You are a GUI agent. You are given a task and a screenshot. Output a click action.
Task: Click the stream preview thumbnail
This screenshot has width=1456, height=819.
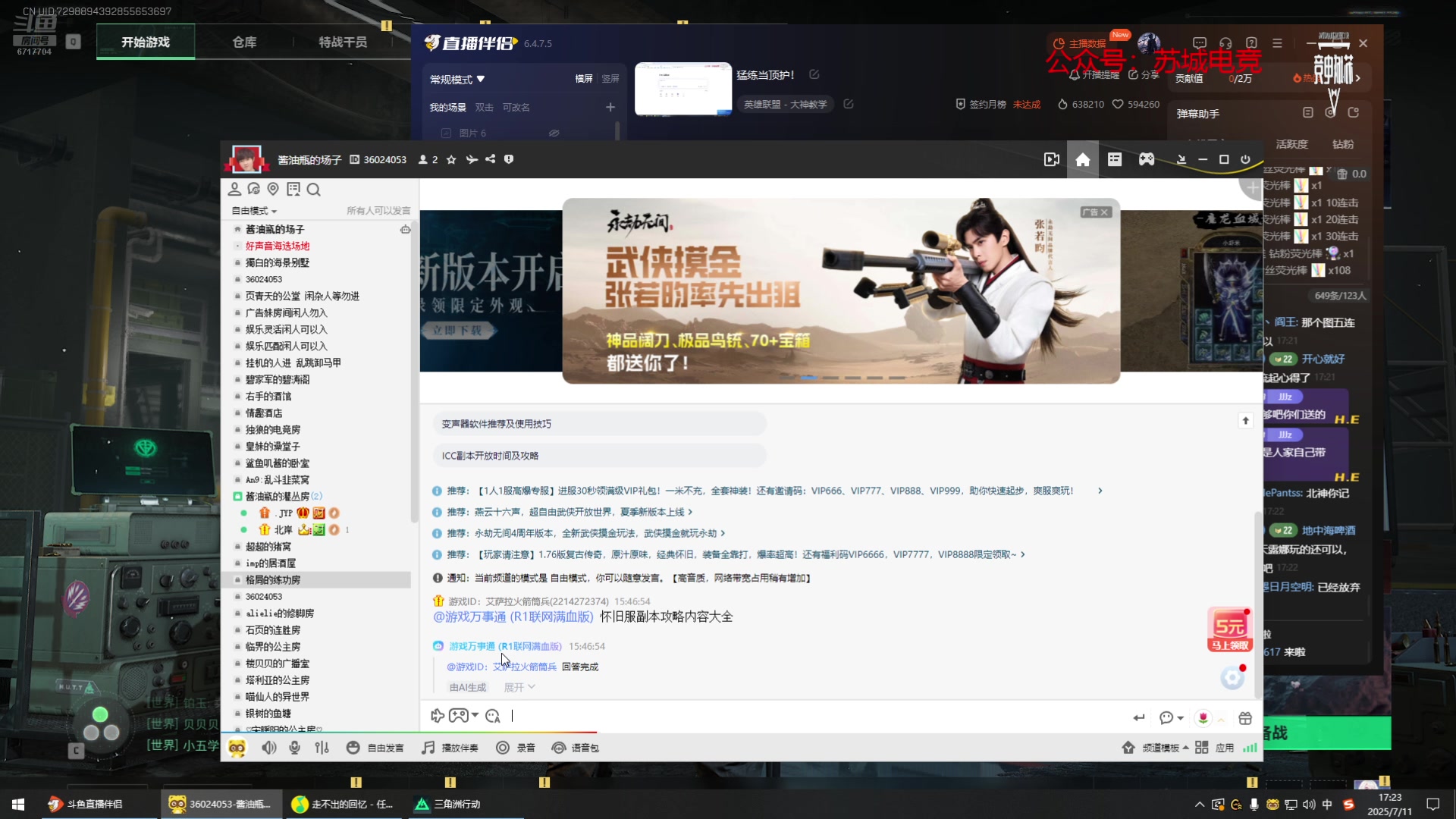click(x=682, y=89)
